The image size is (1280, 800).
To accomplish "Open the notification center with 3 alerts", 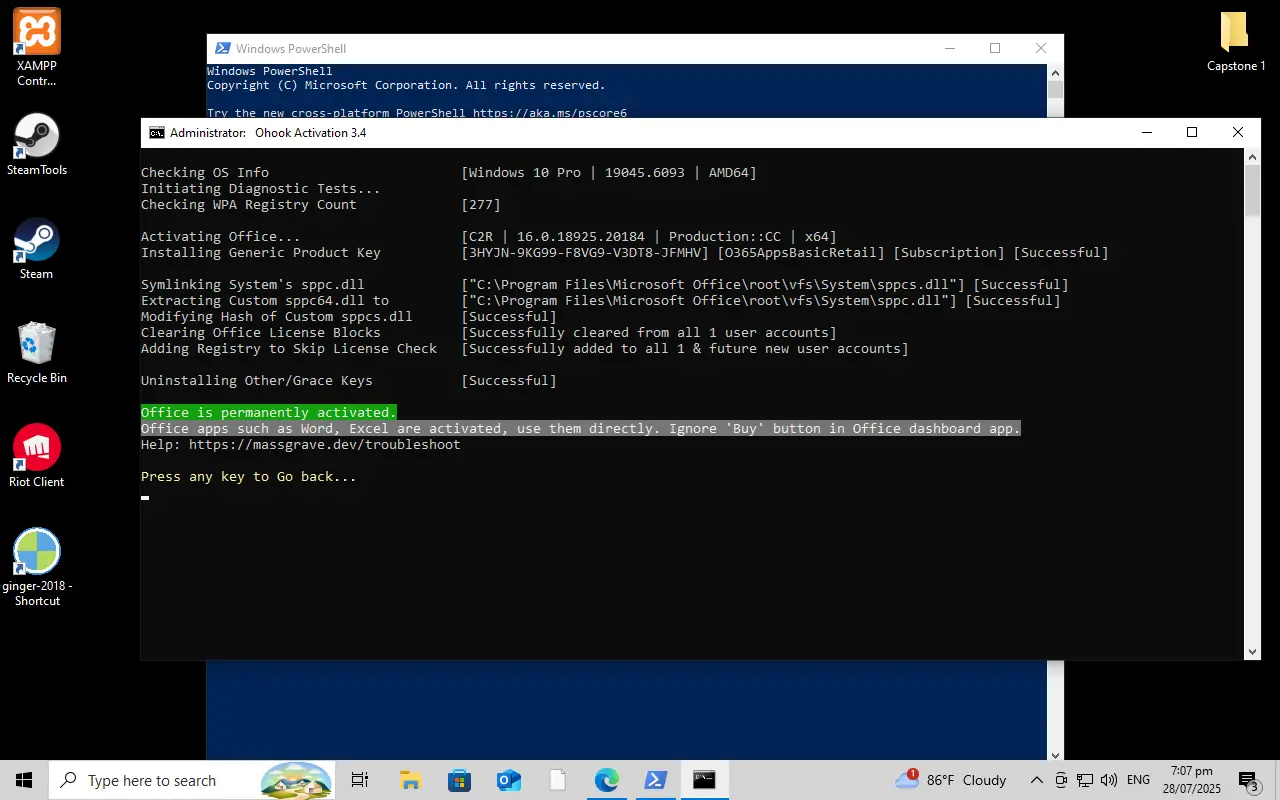I will coord(1248,780).
